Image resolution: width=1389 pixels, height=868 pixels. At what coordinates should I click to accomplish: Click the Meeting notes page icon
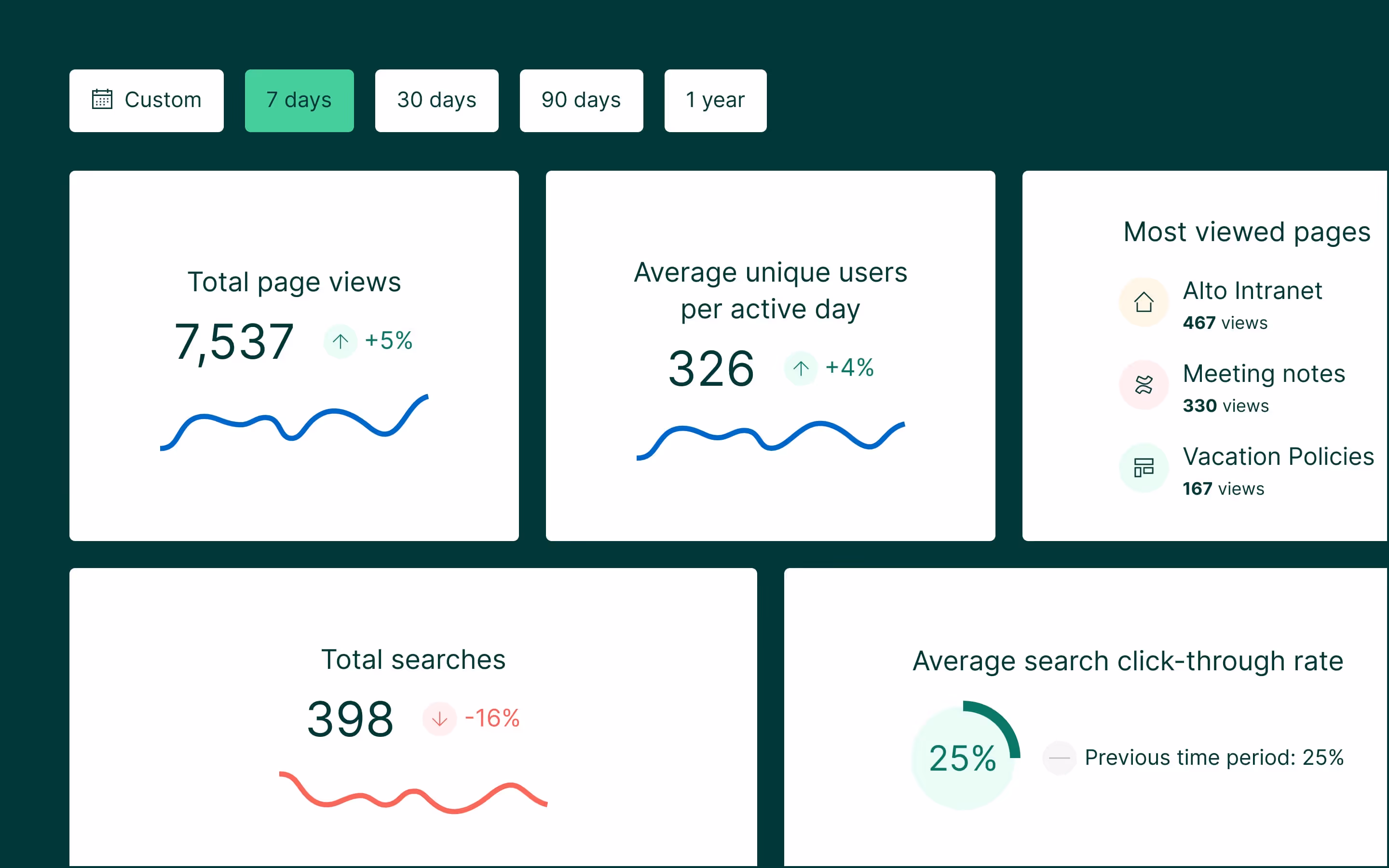1144,385
